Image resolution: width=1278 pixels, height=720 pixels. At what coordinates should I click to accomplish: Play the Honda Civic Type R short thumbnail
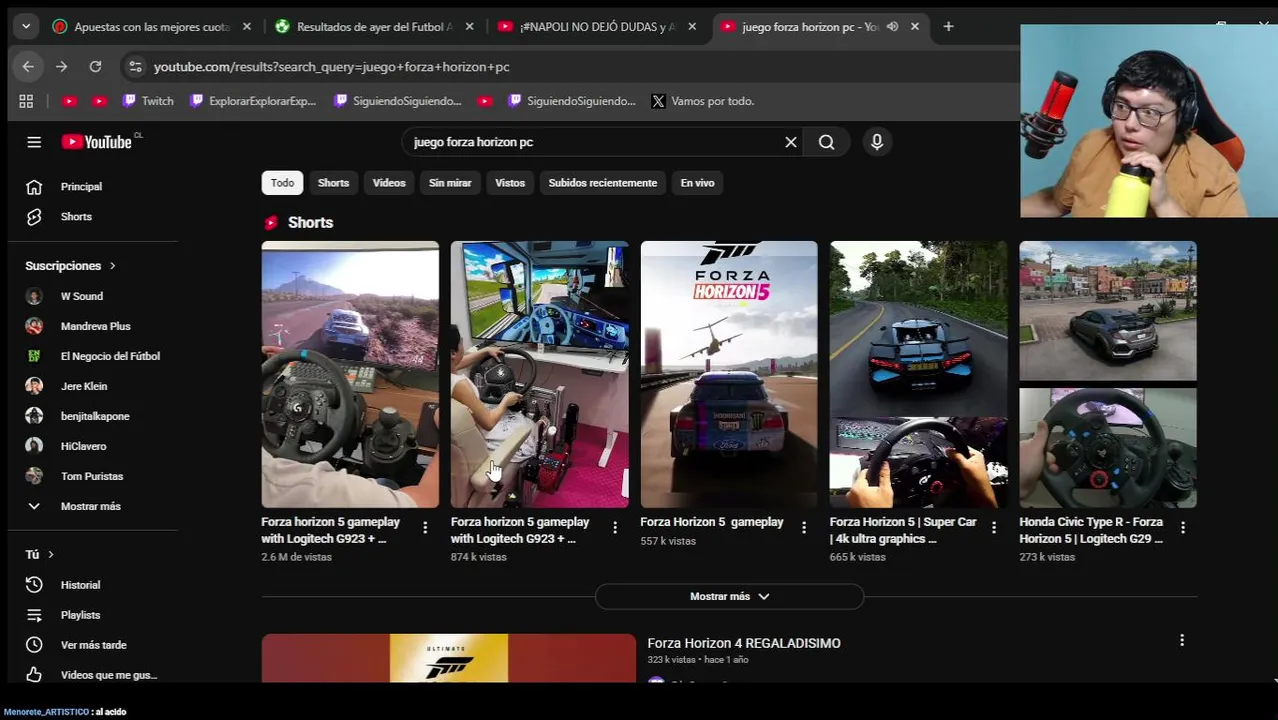1108,374
